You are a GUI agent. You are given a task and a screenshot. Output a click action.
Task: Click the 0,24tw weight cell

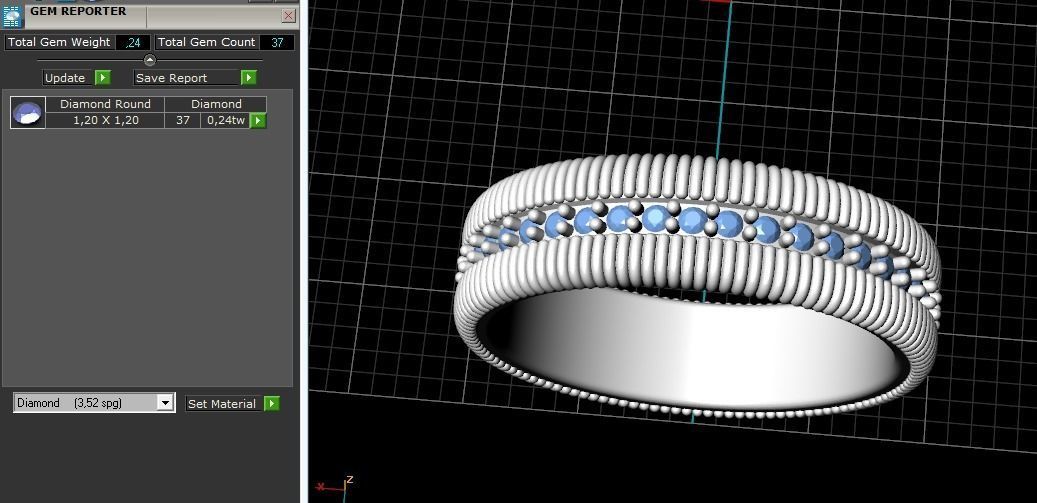[226, 120]
